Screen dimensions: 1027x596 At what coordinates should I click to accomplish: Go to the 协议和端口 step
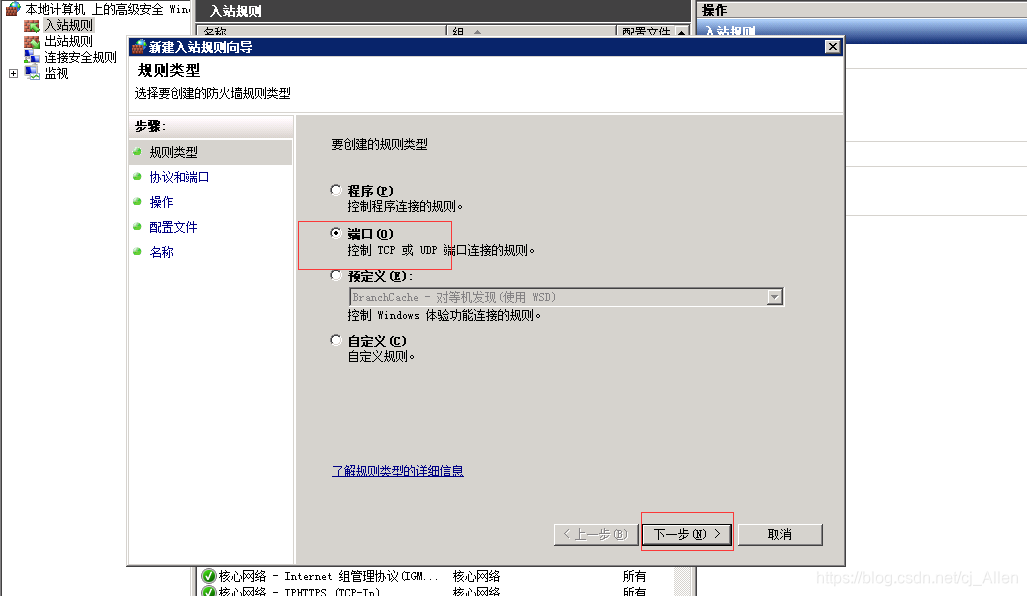coord(179,177)
